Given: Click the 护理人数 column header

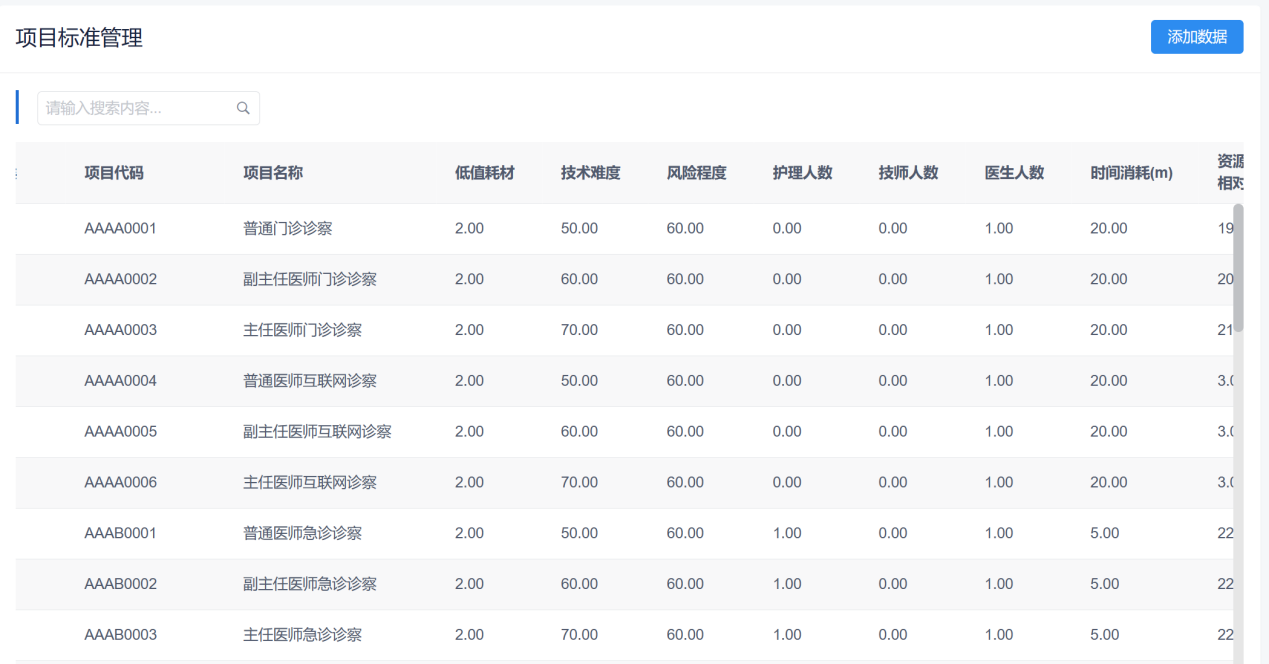Looking at the screenshot, I should pyautogui.click(x=802, y=173).
